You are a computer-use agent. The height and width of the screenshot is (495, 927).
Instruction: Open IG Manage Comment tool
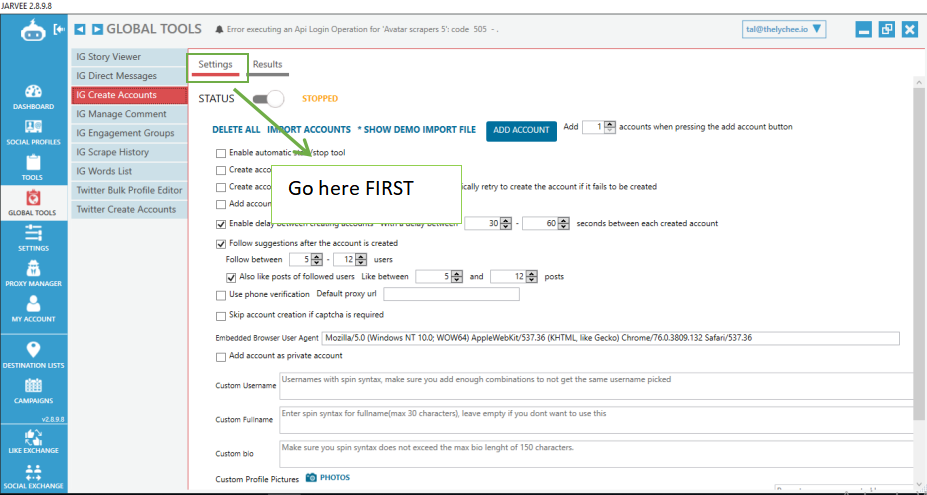pos(129,114)
